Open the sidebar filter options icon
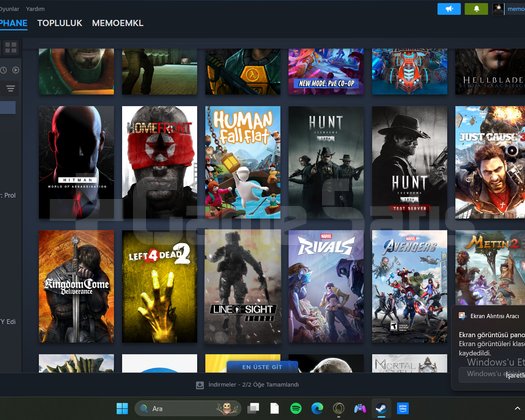Screen dimensions: 525x420 (11, 88)
